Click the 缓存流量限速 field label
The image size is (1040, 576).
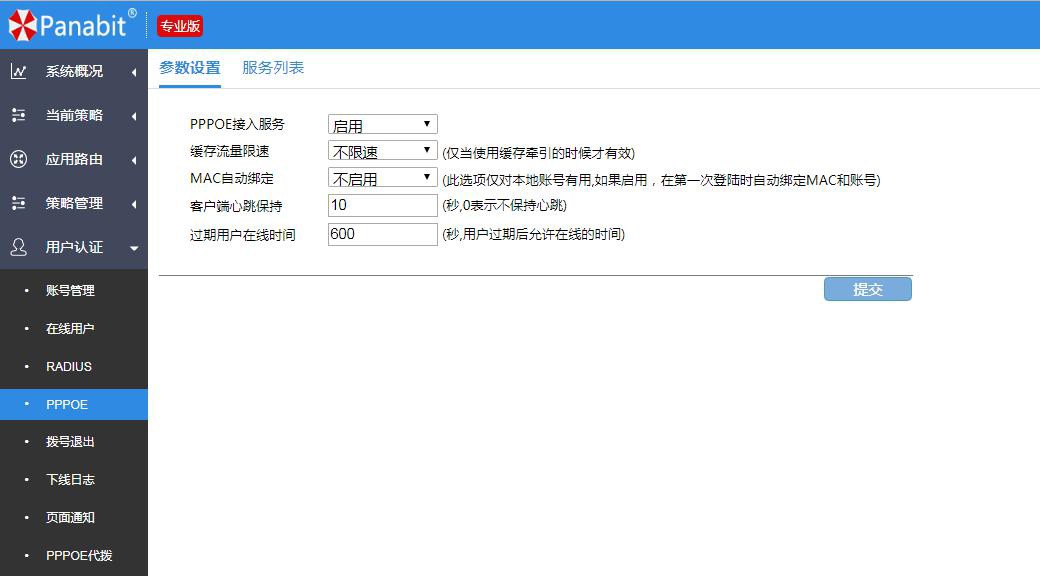coord(229,151)
